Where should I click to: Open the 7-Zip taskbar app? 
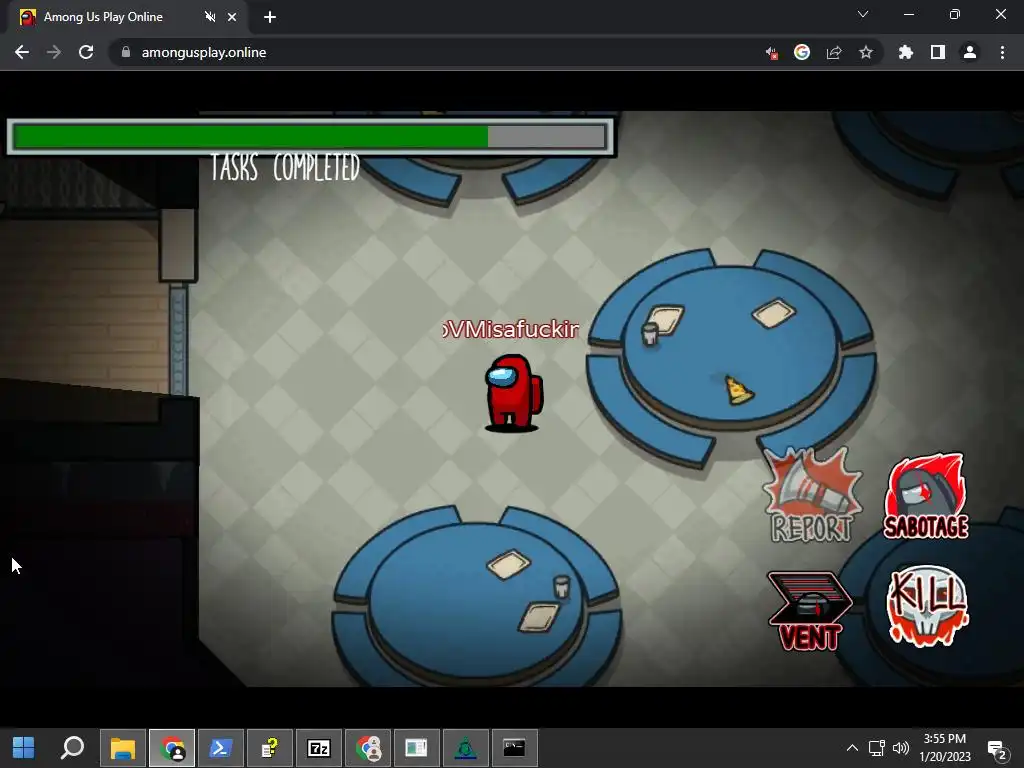(x=319, y=748)
